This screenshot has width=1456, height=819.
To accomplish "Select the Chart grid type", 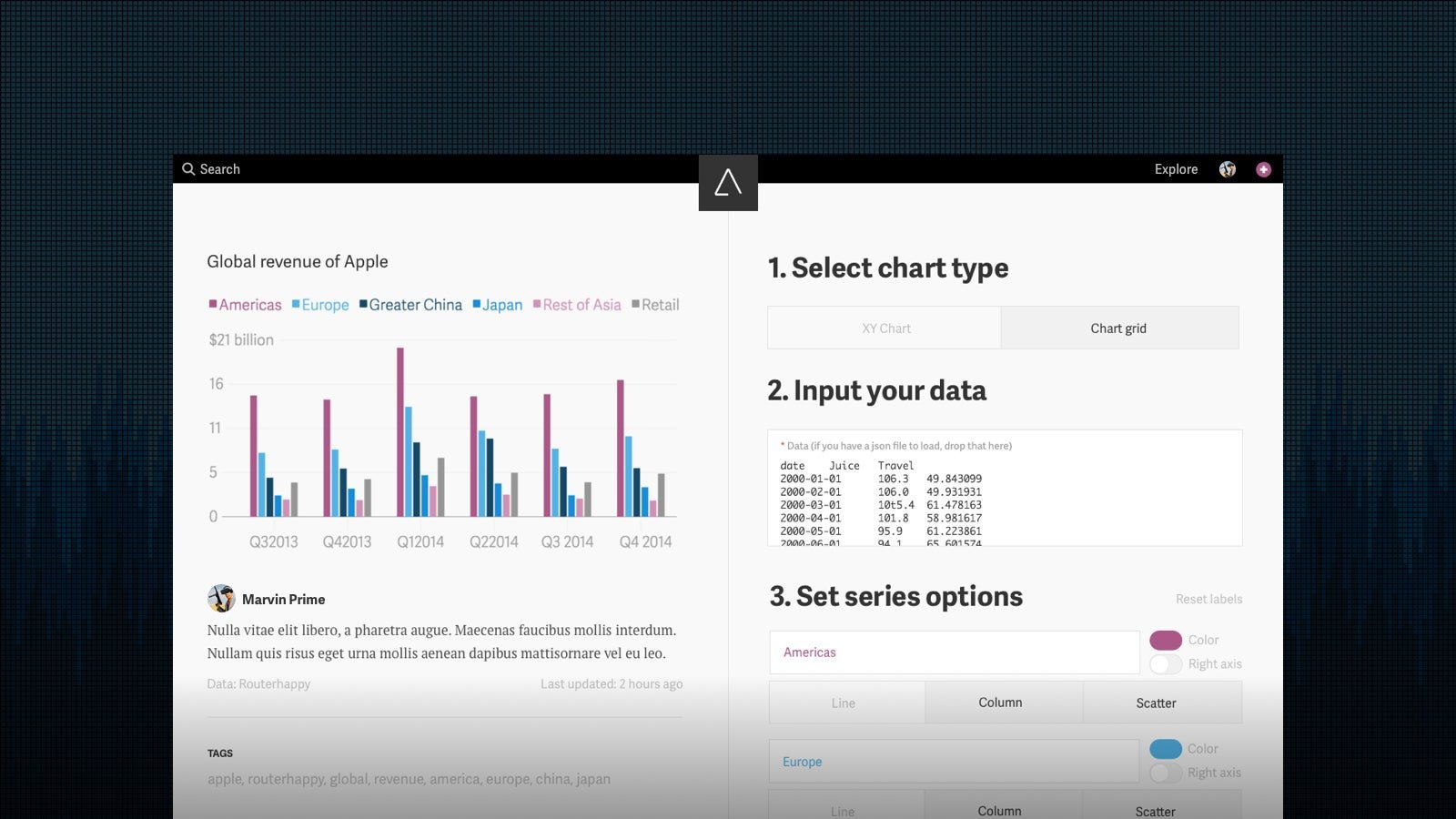I will [1119, 328].
